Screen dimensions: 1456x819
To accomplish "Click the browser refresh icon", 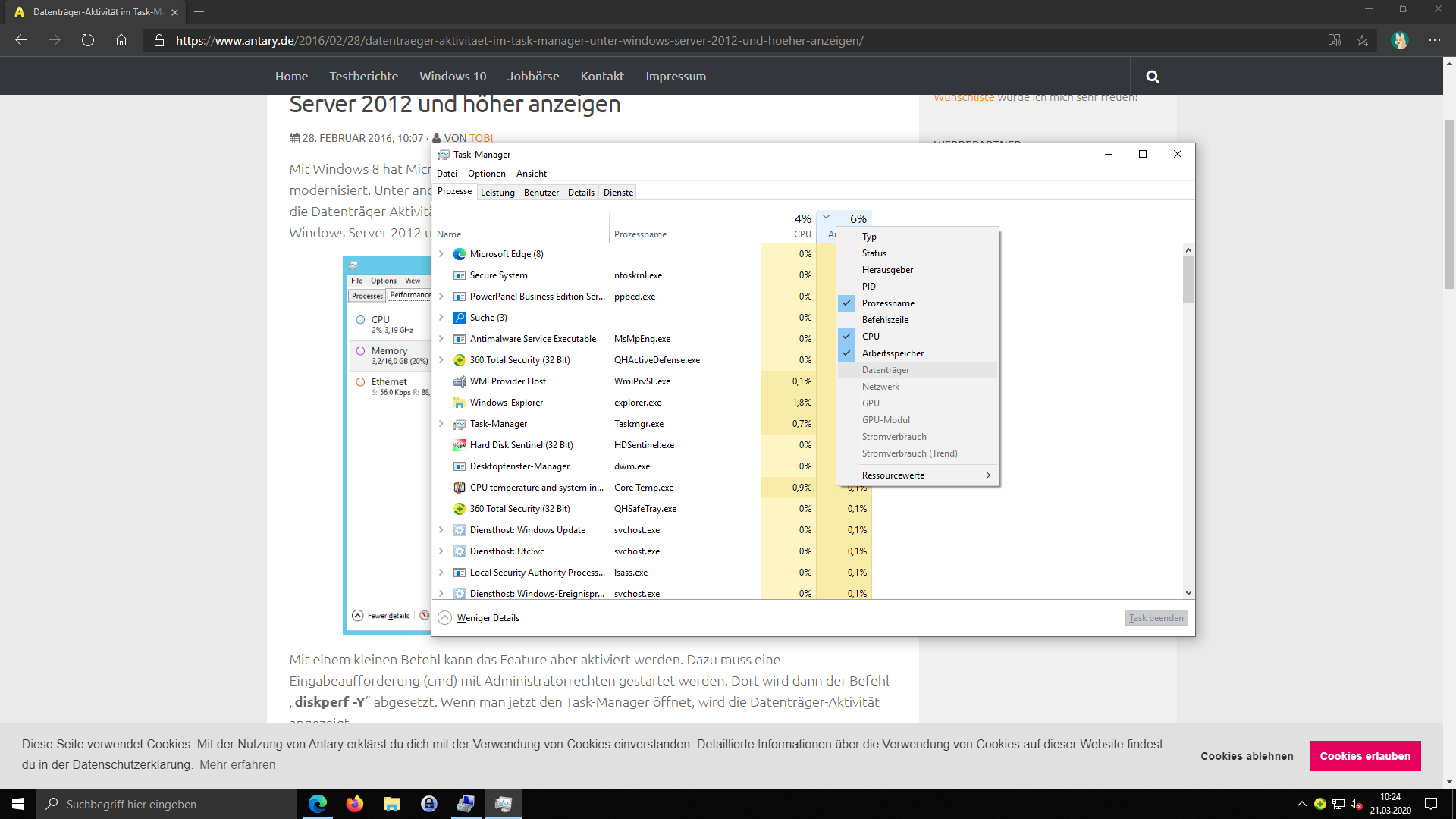I will (x=88, y=41).
